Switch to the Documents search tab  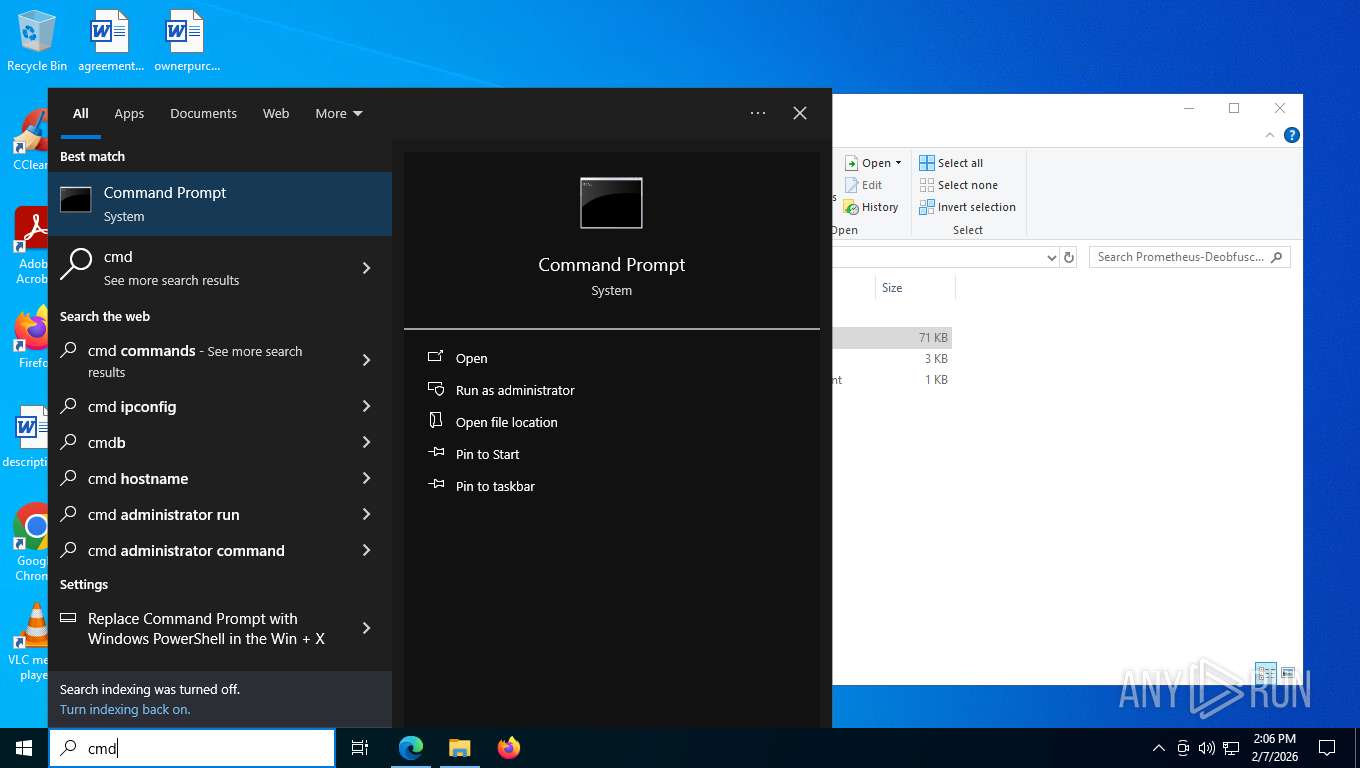click(x=203, y=113)
